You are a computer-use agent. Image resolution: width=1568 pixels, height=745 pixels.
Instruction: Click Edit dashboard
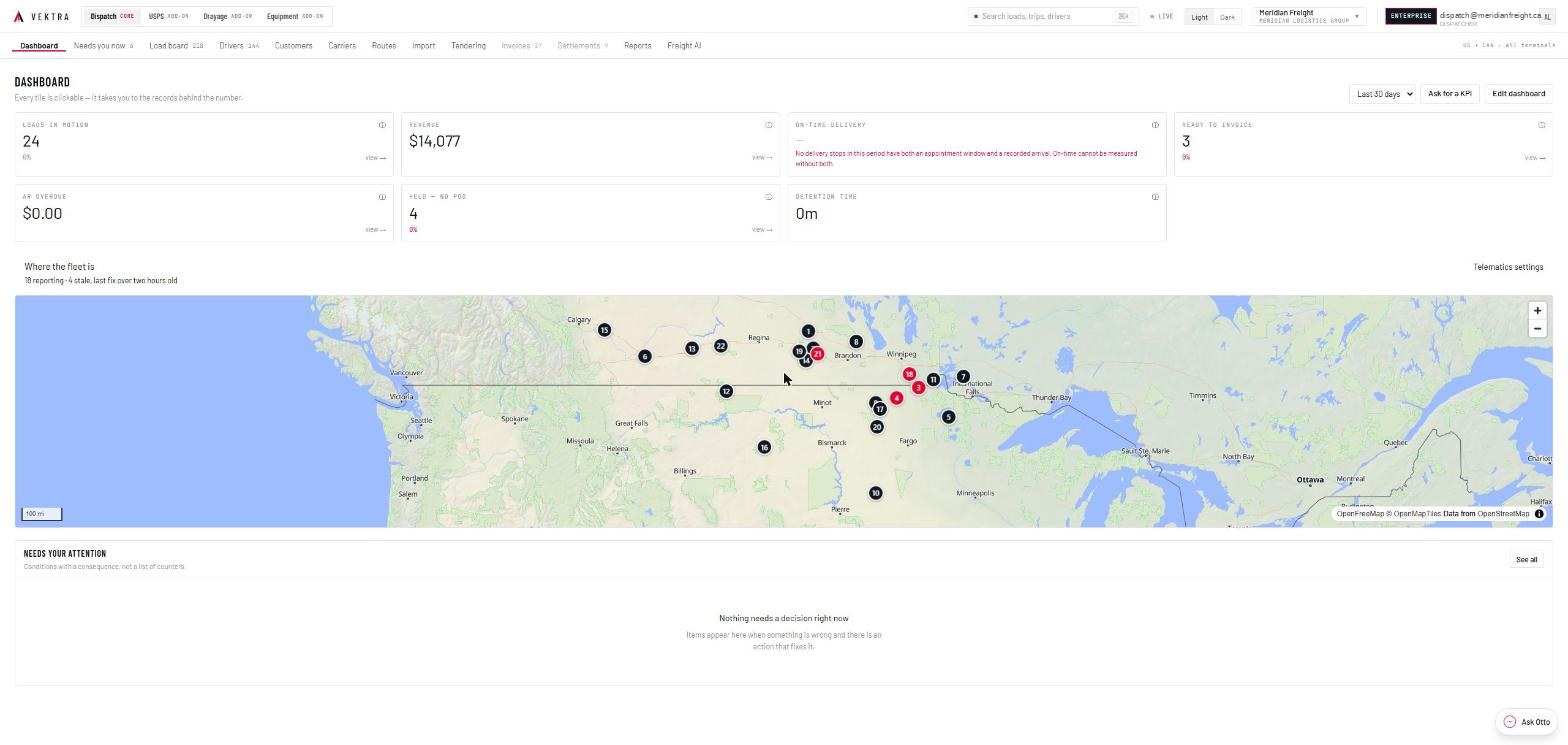[1518, 94]
